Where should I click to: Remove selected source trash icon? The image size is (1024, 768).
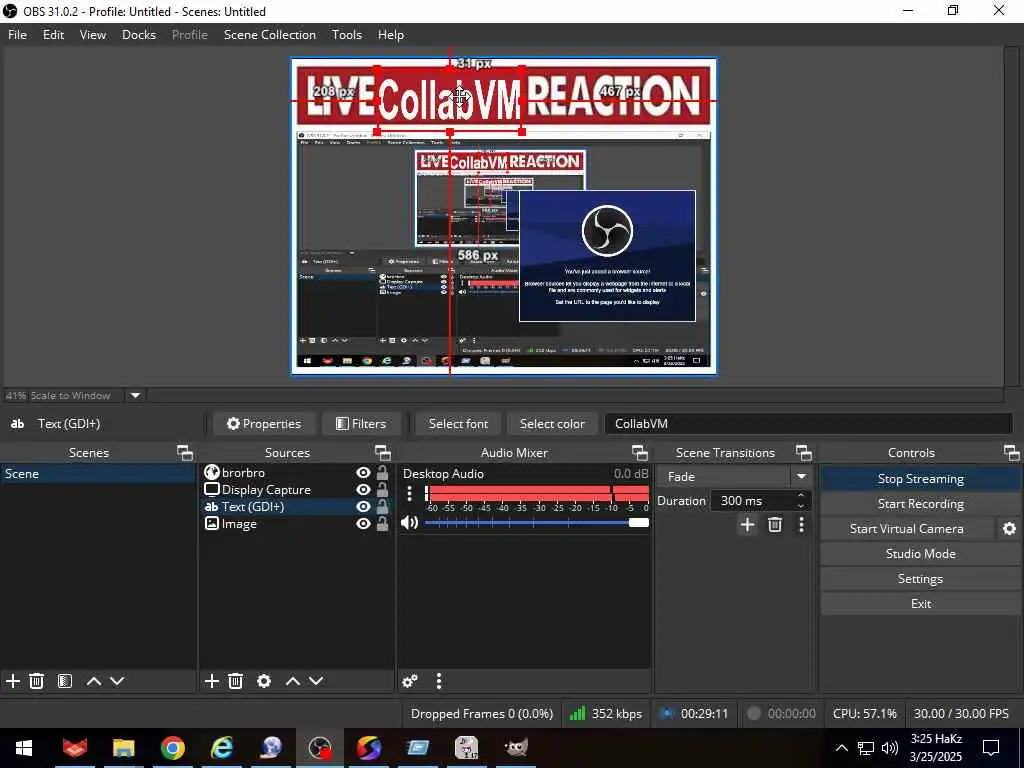coord(235,681)
